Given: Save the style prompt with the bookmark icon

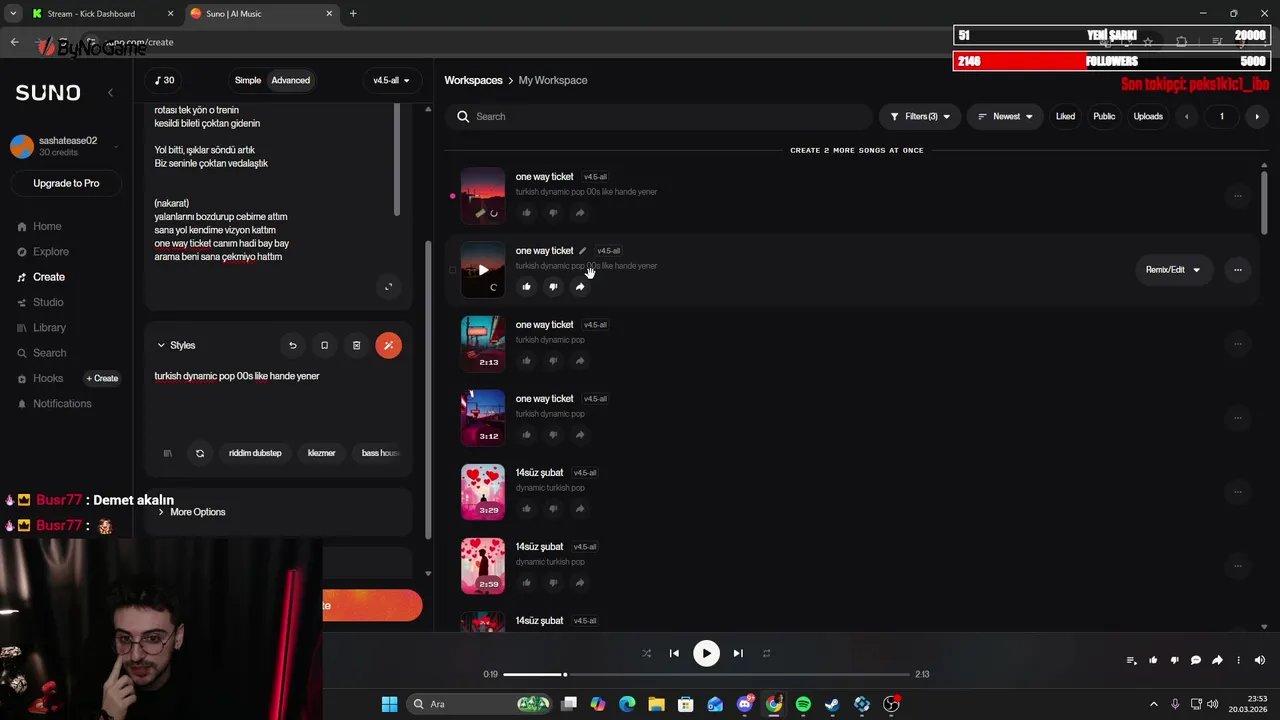Looking at the screenshot, I should click(x=324, y=345).
